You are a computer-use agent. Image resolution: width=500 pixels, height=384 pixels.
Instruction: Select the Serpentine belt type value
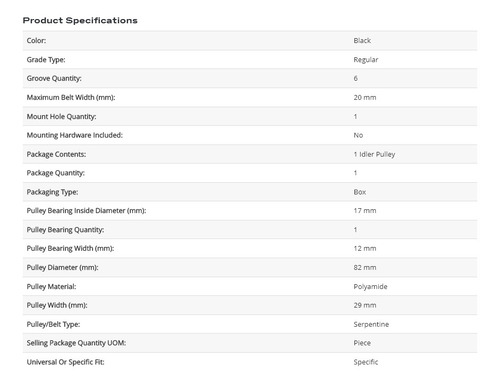click(371, 324)
